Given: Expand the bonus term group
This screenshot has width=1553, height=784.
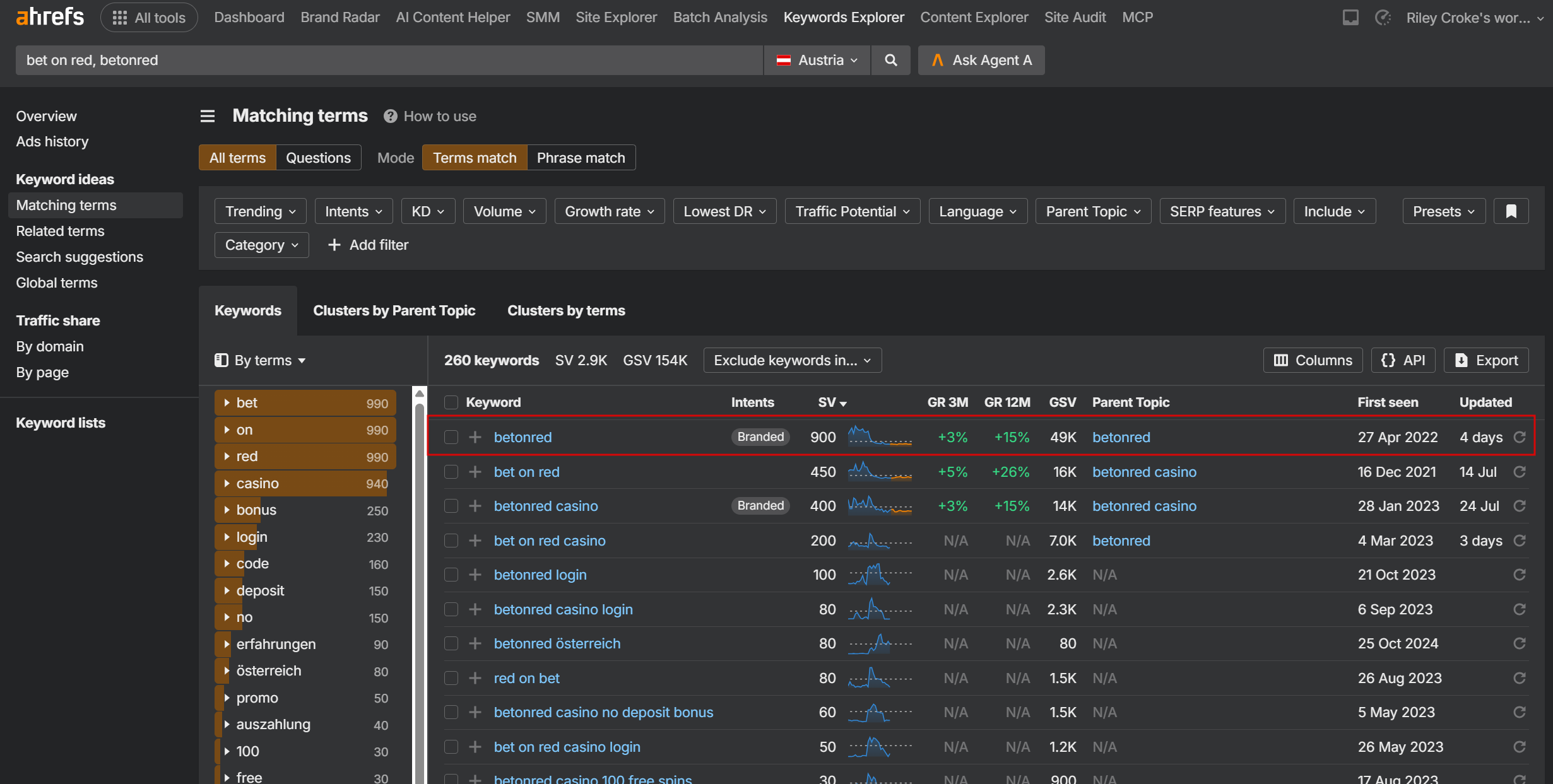Looking at the screenshot, I should pos(227,510).
